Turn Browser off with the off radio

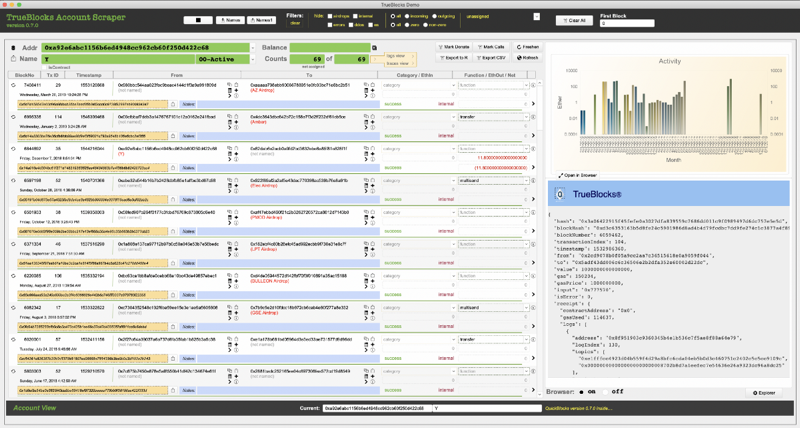(606, 392)
